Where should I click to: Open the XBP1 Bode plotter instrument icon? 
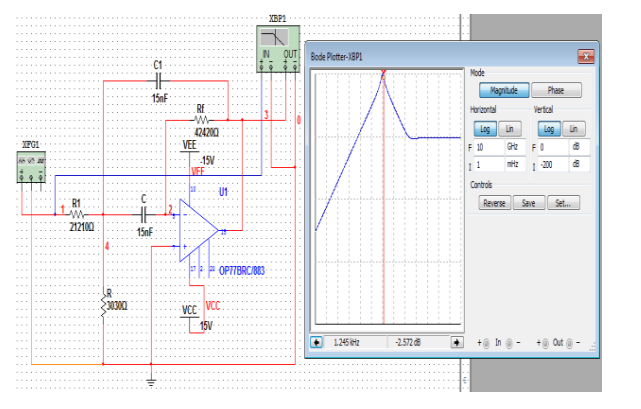278,49
